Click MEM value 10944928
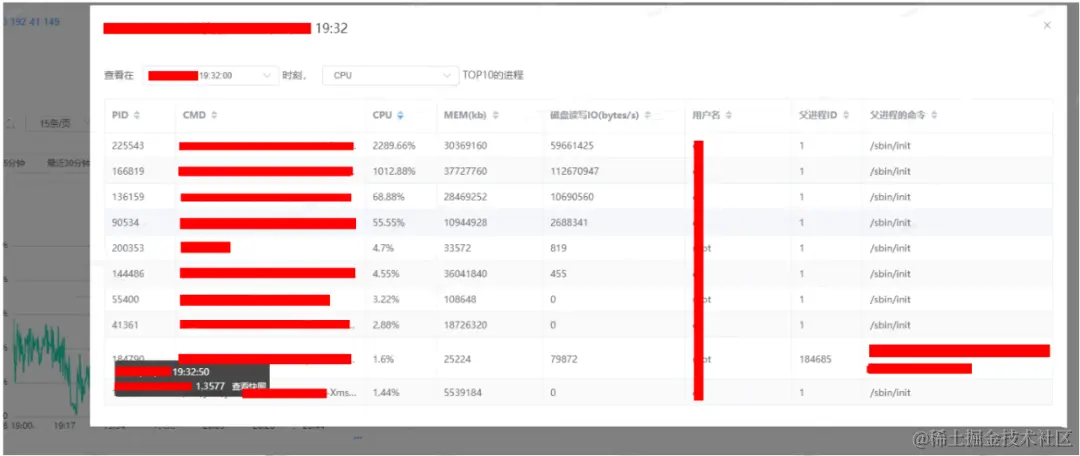 pos(465,222)
